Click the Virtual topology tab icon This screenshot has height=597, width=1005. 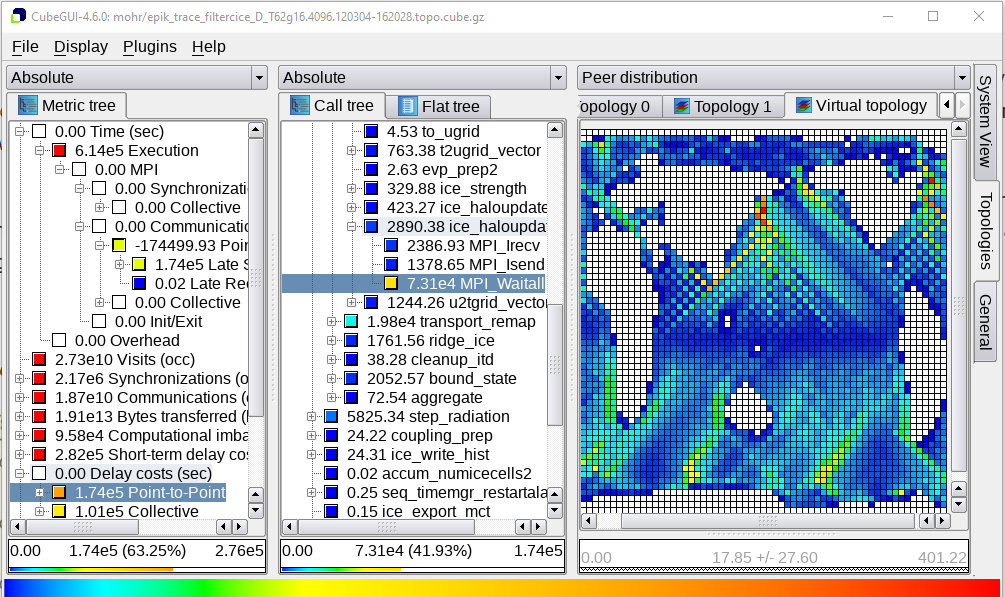point(803,105)
